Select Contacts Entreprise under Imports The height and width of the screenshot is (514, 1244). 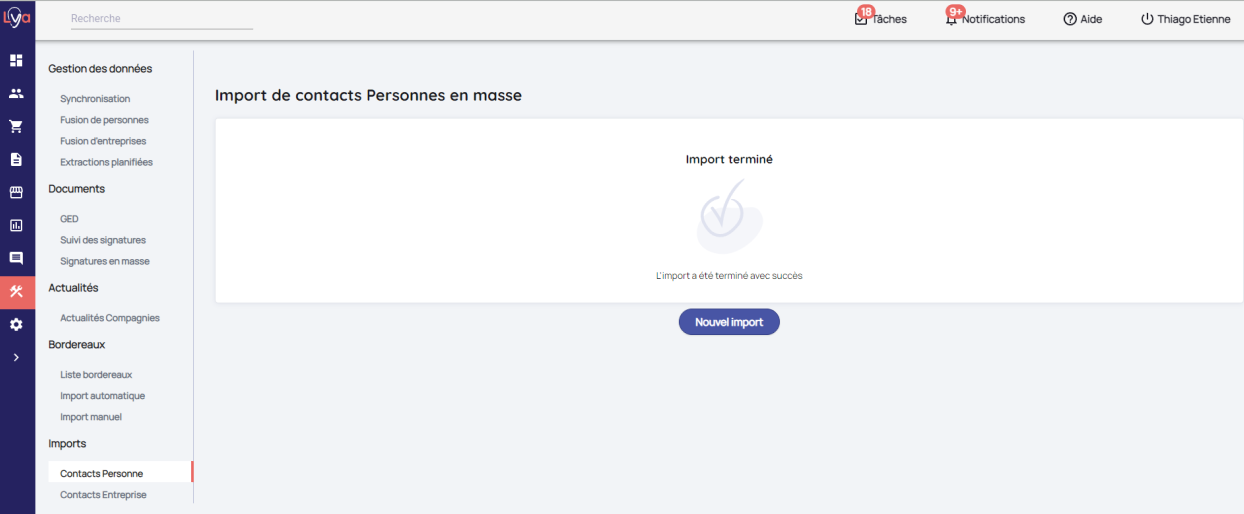(103, 495)
